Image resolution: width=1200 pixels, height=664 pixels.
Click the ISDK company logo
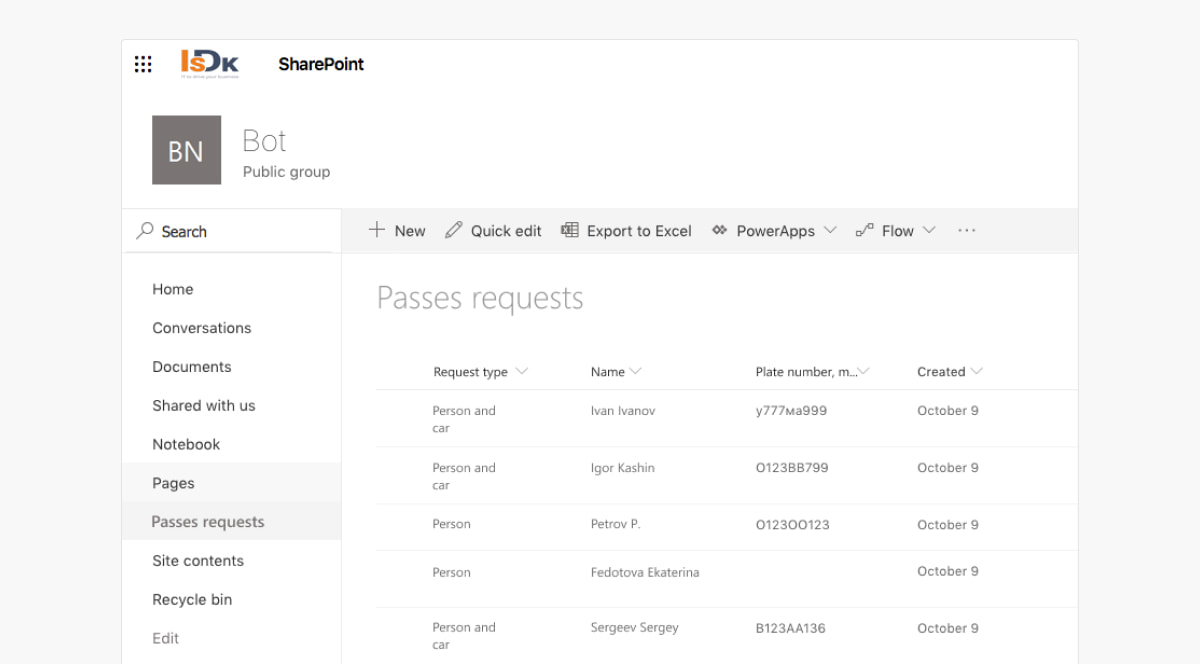point(209,64)
